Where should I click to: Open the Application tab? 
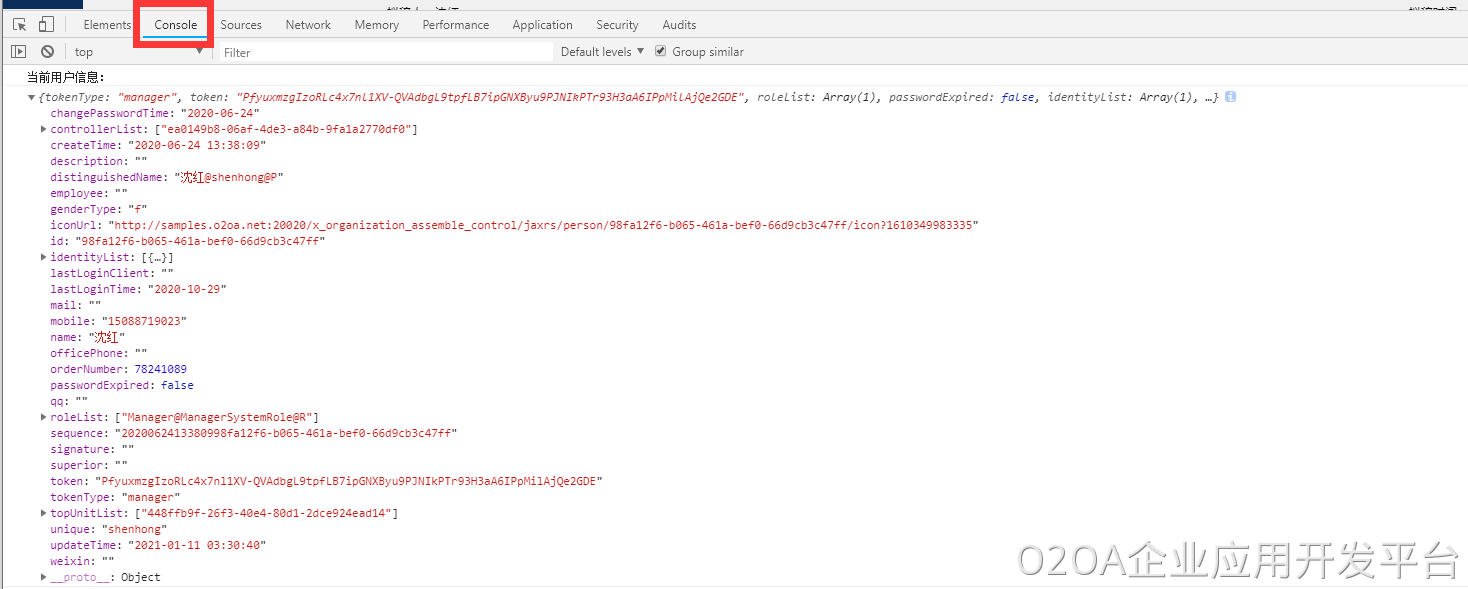pyautogui.click(x=542, y=25)
